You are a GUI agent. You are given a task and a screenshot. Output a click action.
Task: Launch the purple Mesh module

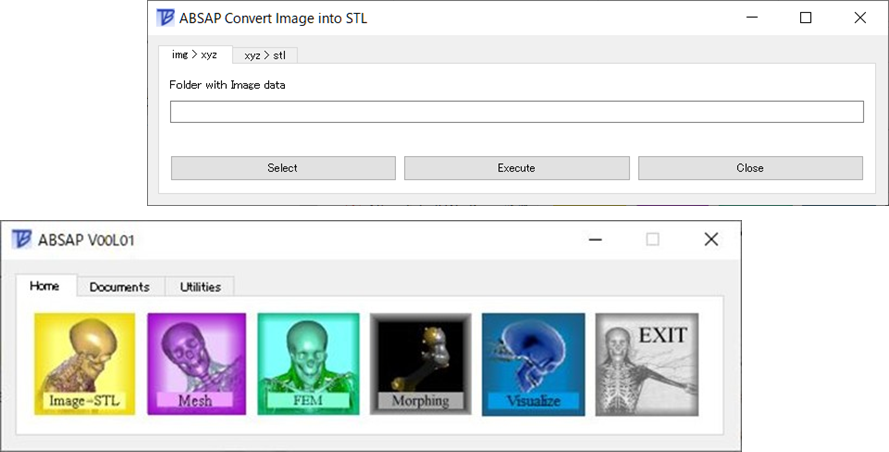point(197,364)
